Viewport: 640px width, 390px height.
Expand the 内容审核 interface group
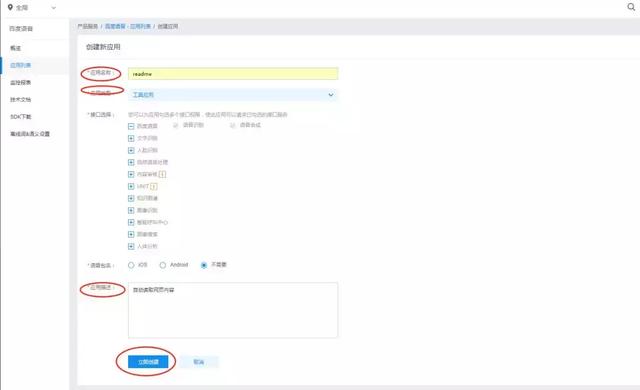click(x=131, y=174)
